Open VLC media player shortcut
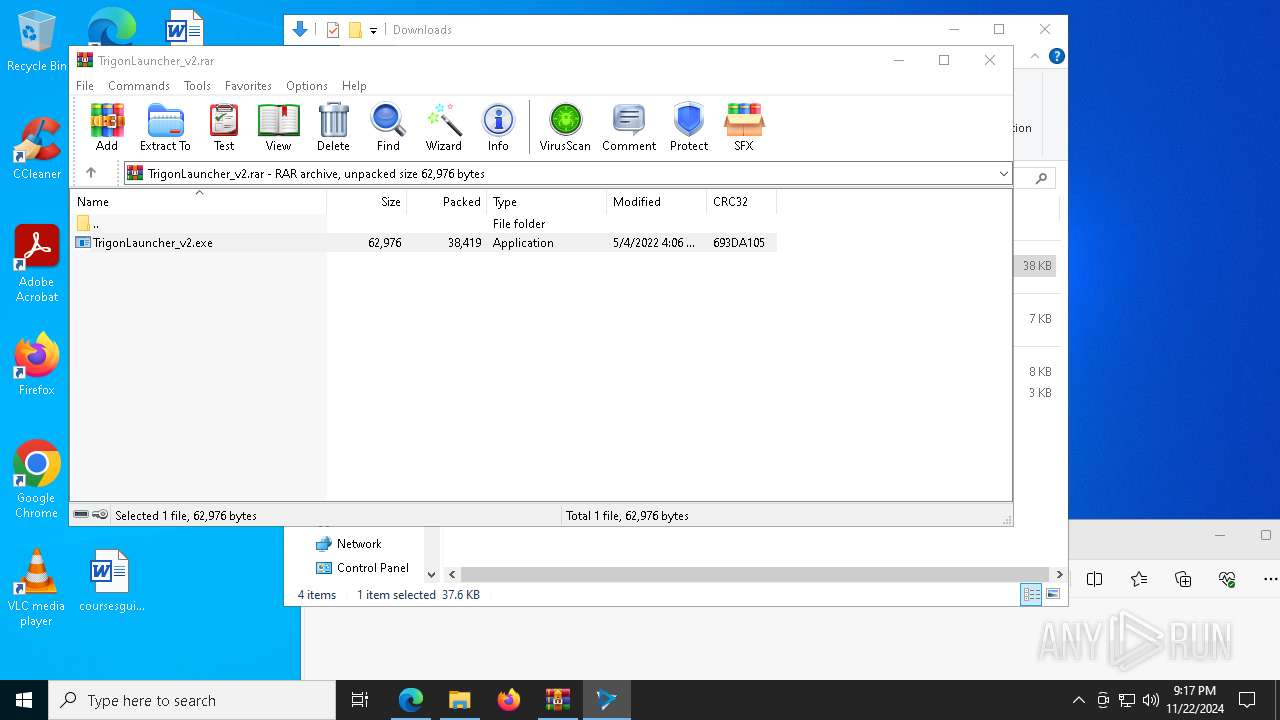This screenshot has width=1280, height=720. pyautogui.click(x=36, y=588)
